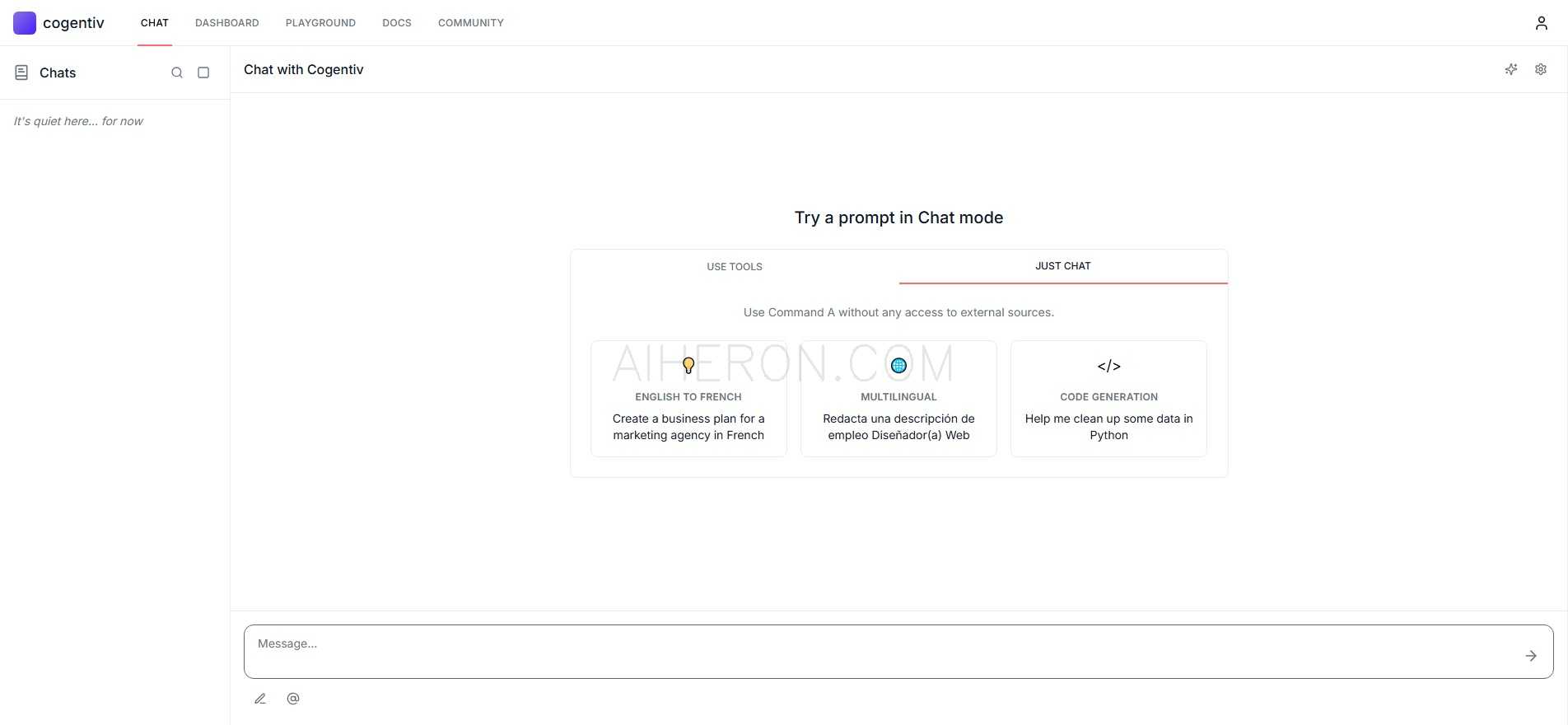Choose the English to French prompt card
The width and height of the screenshot is (1568, 725).
(688, 399)
